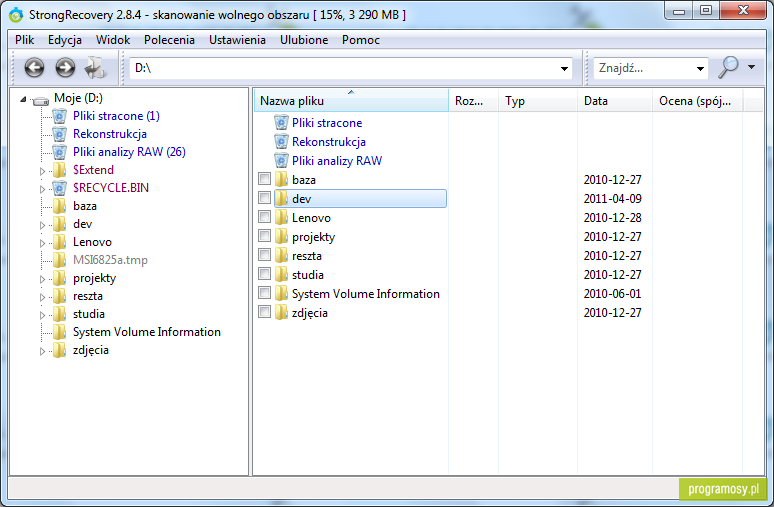Screen dimensions: 774x507
Task: Check the box for the projekty folder
Action: (x=265, y=236)
